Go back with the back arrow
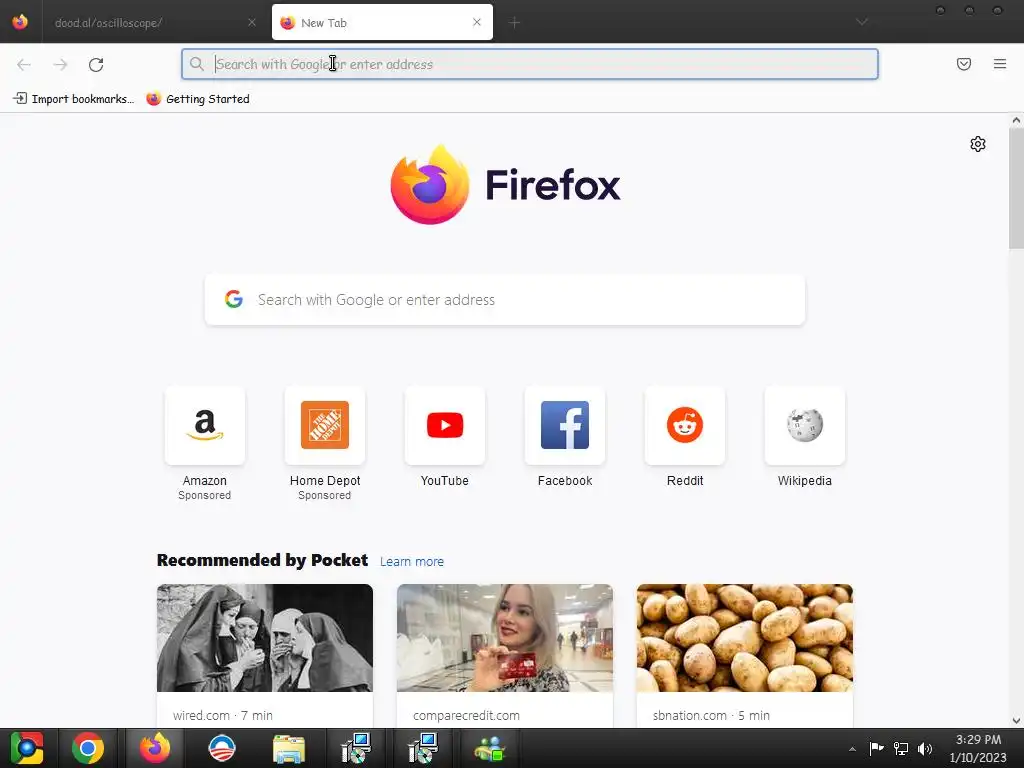The image size is (1024, 768). pyautogui.click(x=24, y=64)
